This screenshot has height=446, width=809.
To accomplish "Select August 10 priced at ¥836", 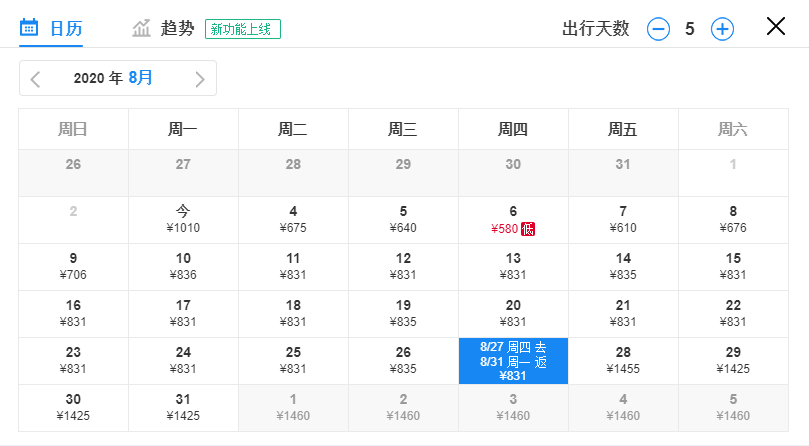I will (x=183, y=266).
